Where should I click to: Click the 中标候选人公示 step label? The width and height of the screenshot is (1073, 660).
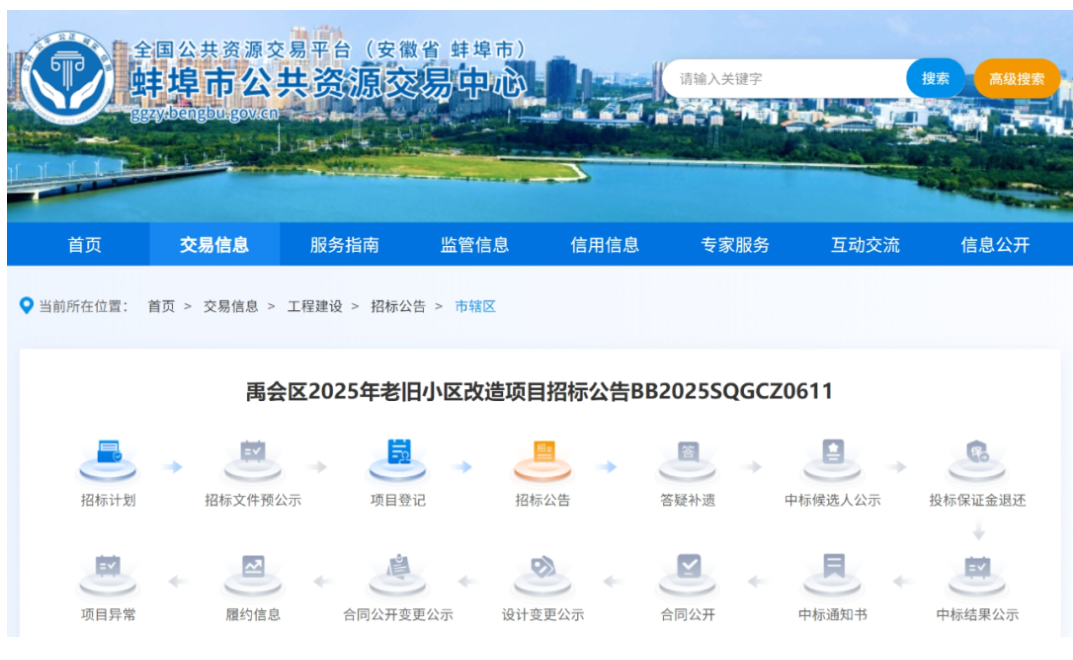coord(832,500)
